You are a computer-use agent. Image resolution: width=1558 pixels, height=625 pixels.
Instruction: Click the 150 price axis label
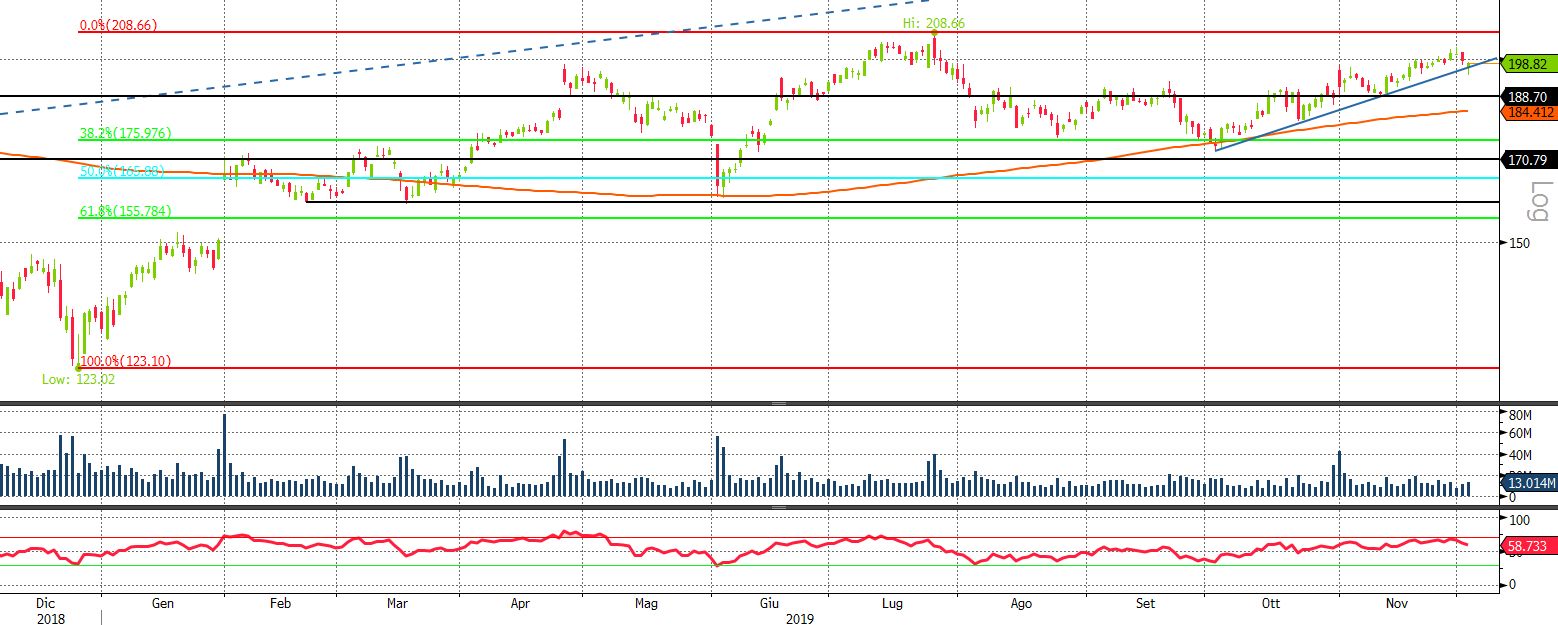pos(1520,243)
